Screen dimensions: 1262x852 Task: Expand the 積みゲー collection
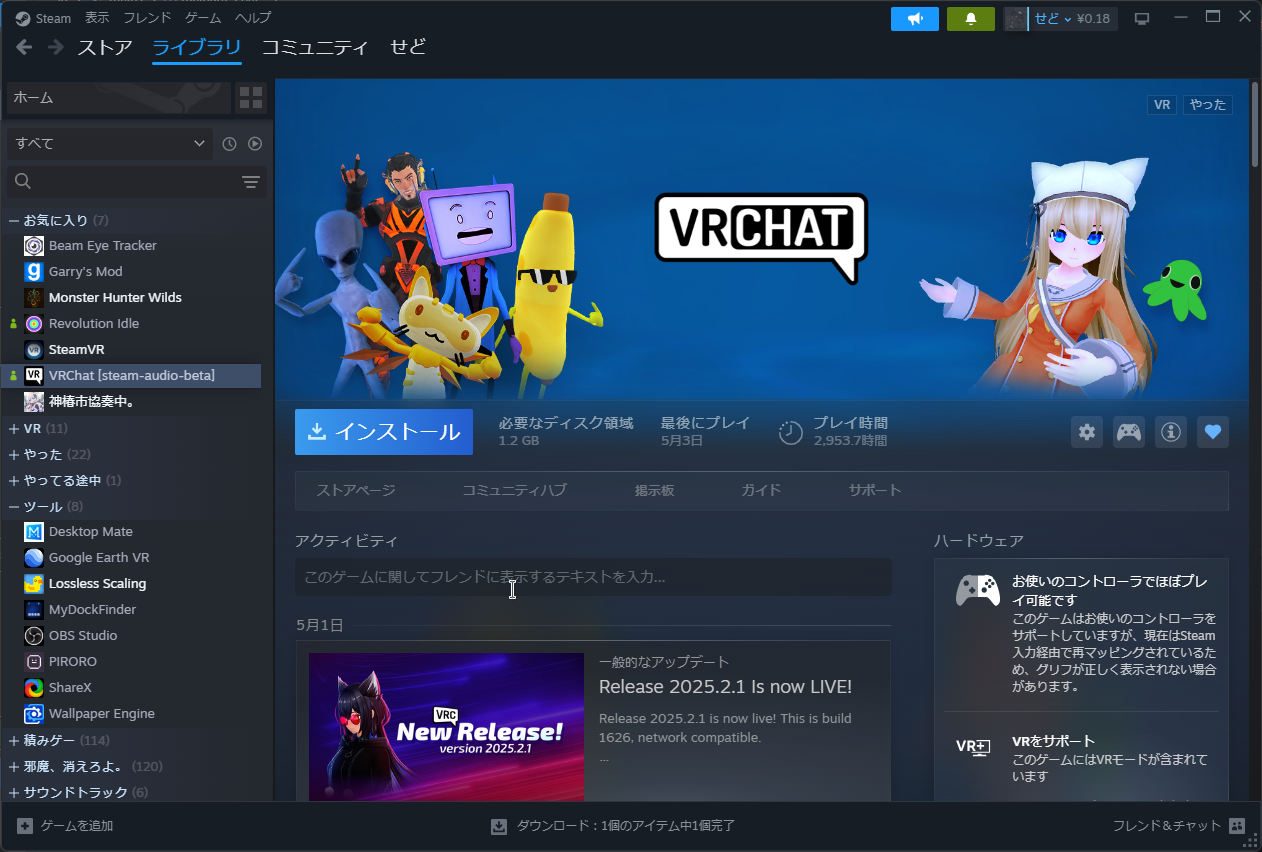[x=14, y=741]
